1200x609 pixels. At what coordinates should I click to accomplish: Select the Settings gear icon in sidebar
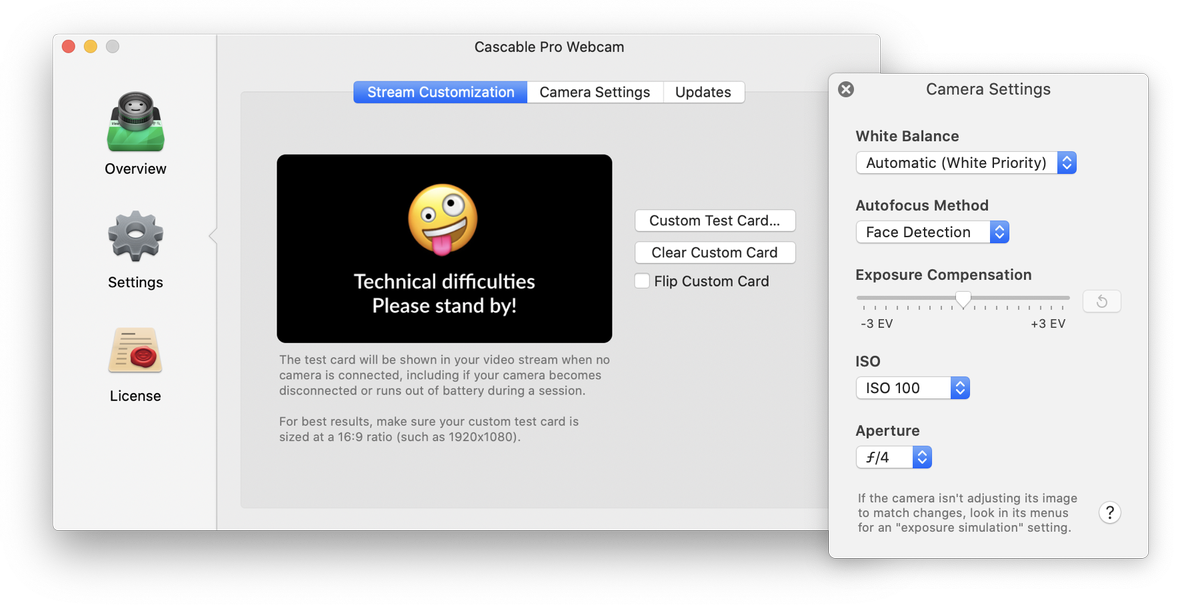[x=135, y=236]
